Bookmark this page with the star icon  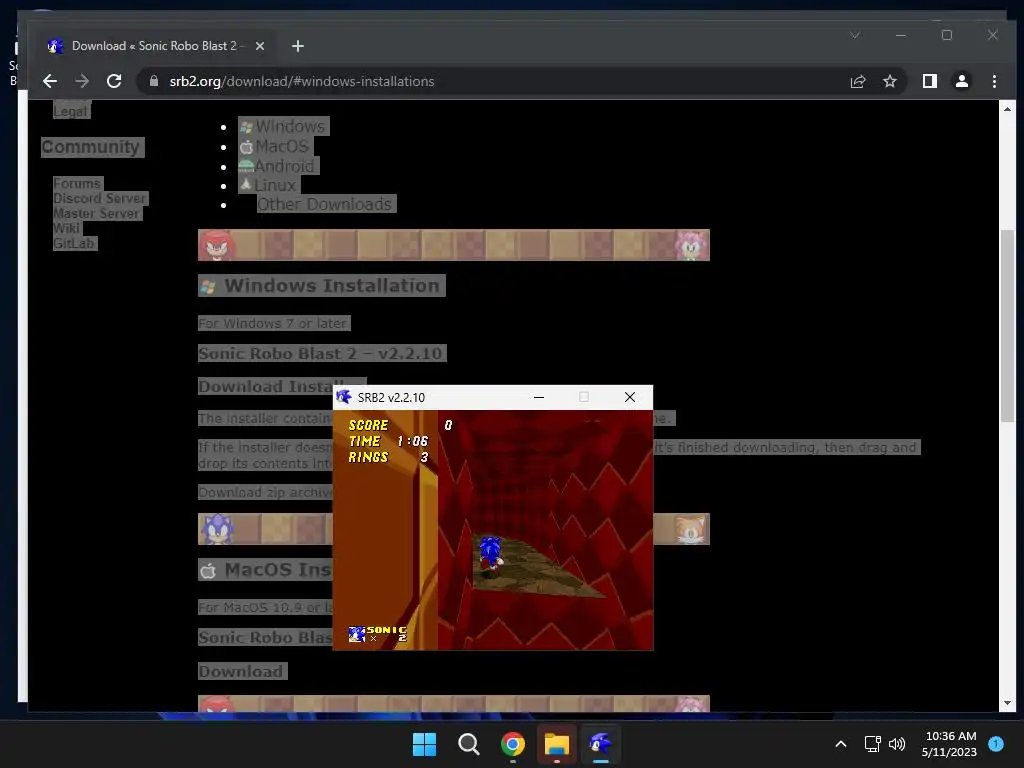889,81
